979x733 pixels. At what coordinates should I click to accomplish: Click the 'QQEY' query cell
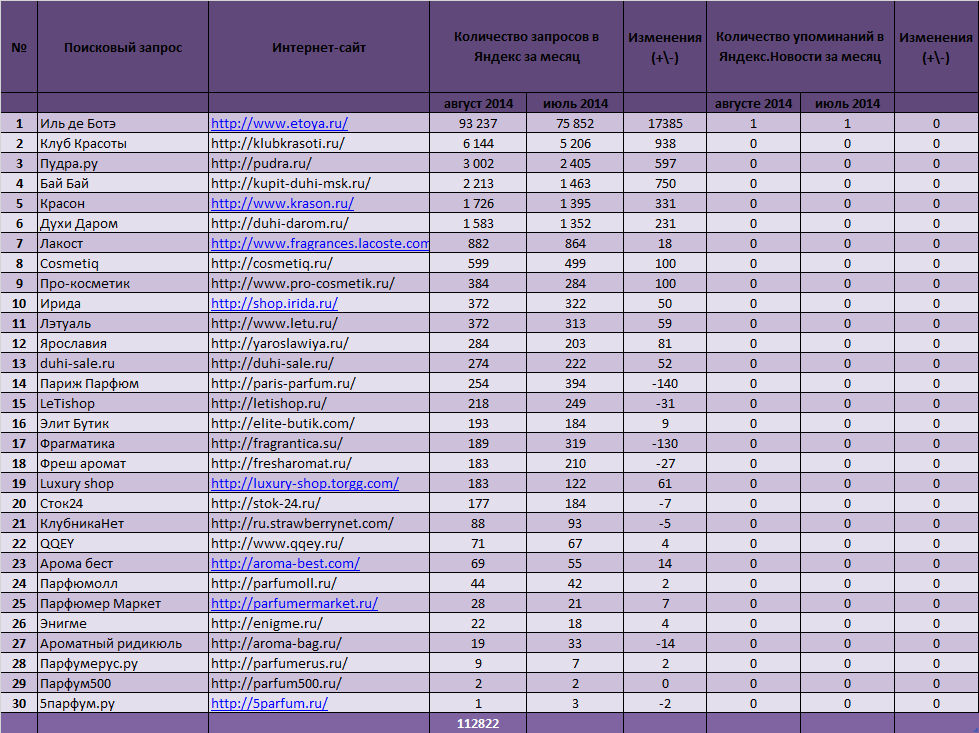(123, 543)
